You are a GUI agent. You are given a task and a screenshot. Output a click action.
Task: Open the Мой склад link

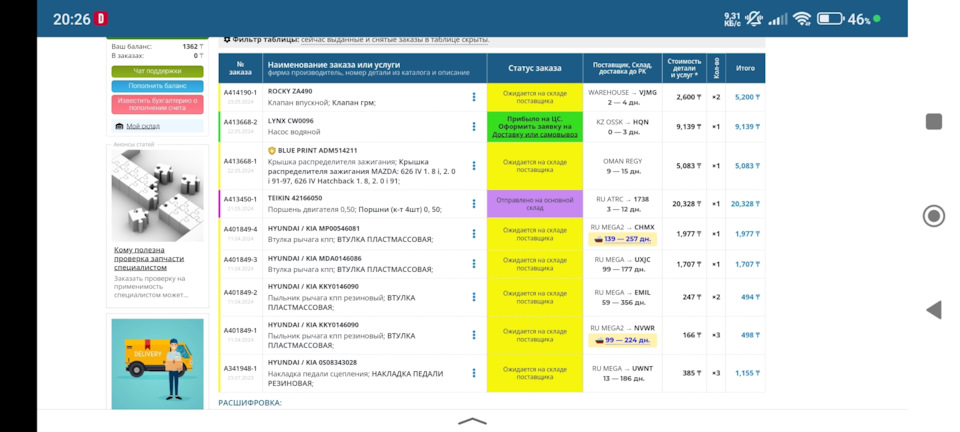coord(143,126)
